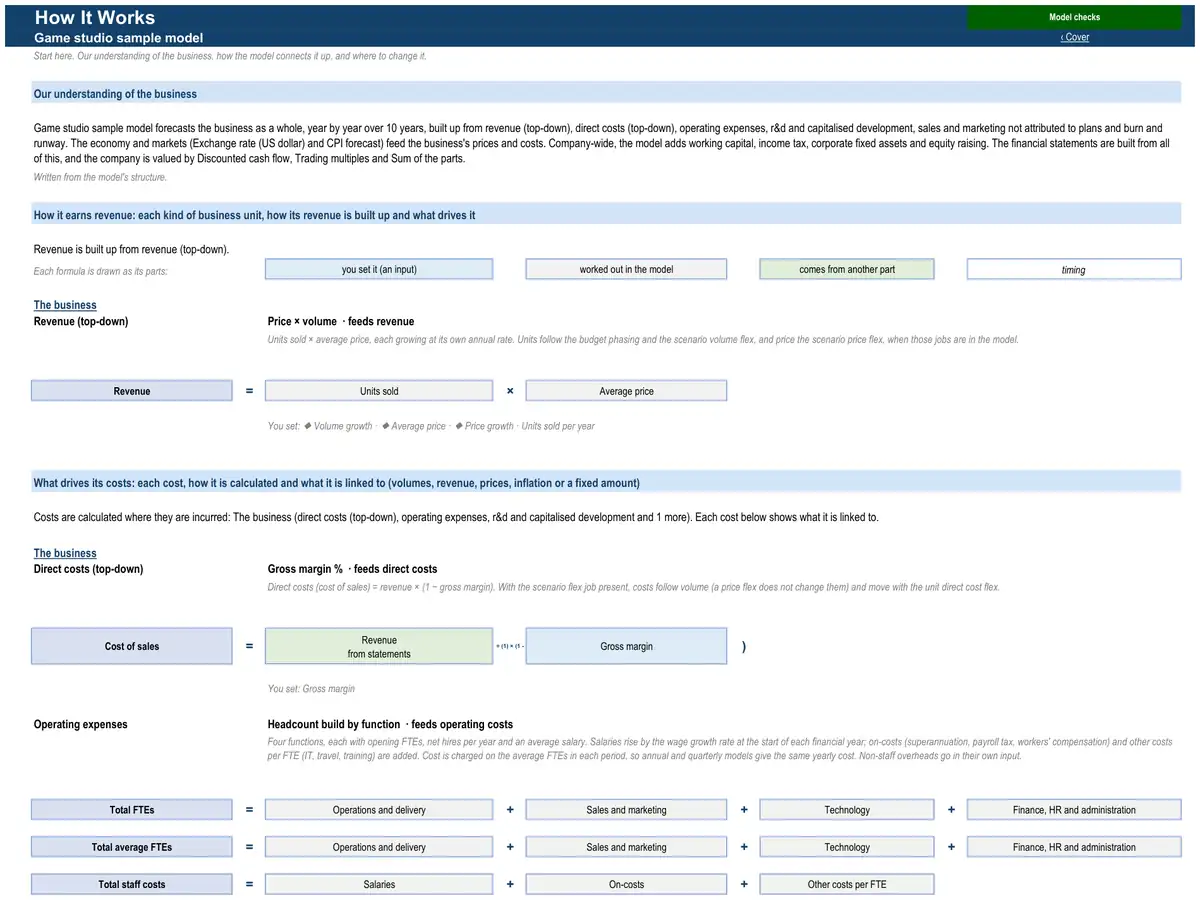Image resolution: width=1200 pixels, height=900 pixels.
Task: Select the Gross margin box in Cost of sales formula
Action: tap(627, 646)
